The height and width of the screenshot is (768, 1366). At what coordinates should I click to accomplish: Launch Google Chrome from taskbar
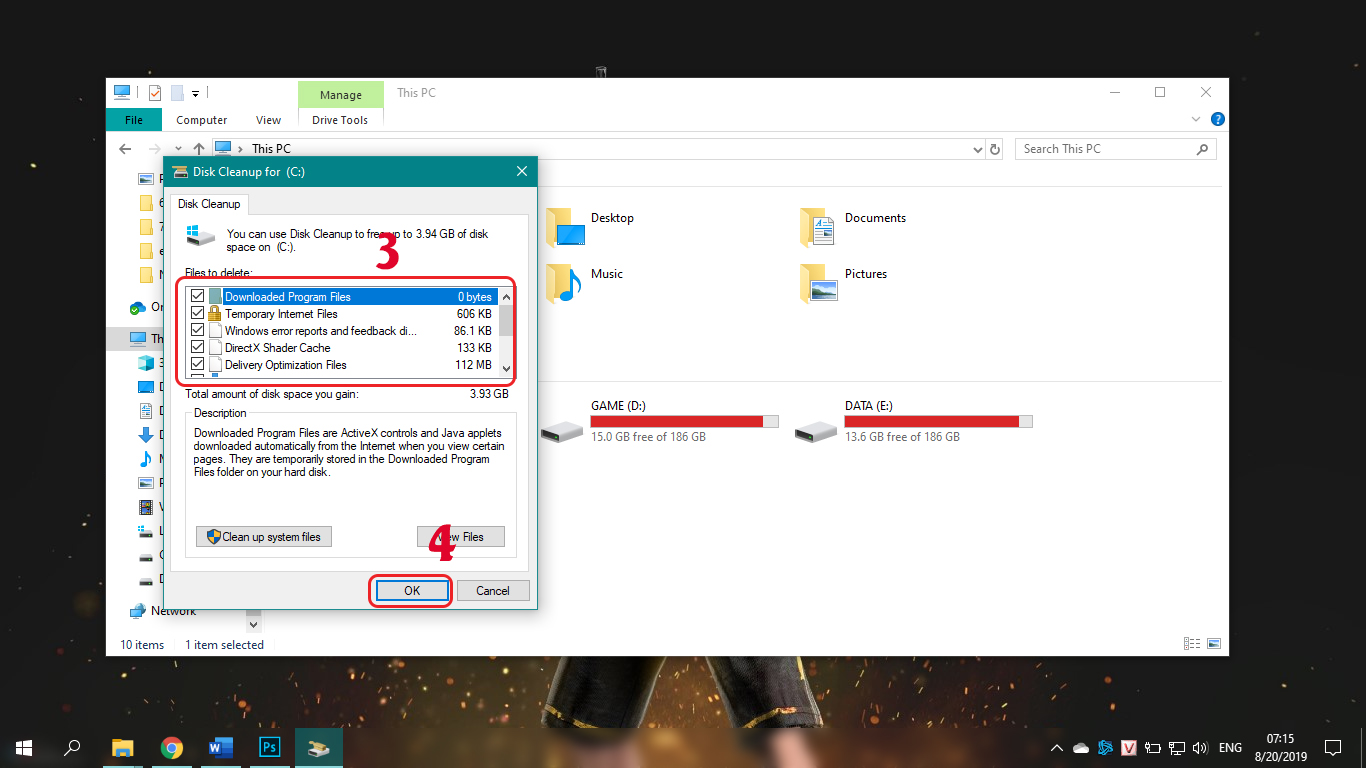(x=171, y=747)
